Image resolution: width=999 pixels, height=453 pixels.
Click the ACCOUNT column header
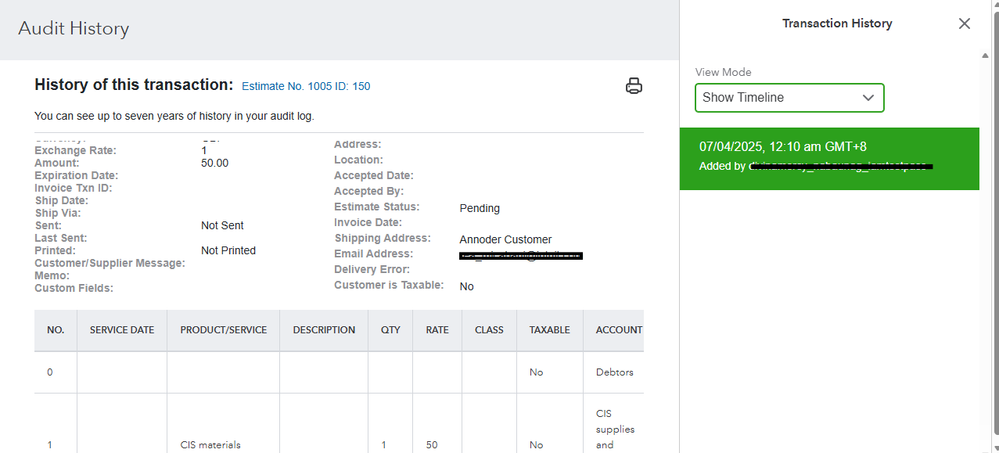click(x=618, y=330)
